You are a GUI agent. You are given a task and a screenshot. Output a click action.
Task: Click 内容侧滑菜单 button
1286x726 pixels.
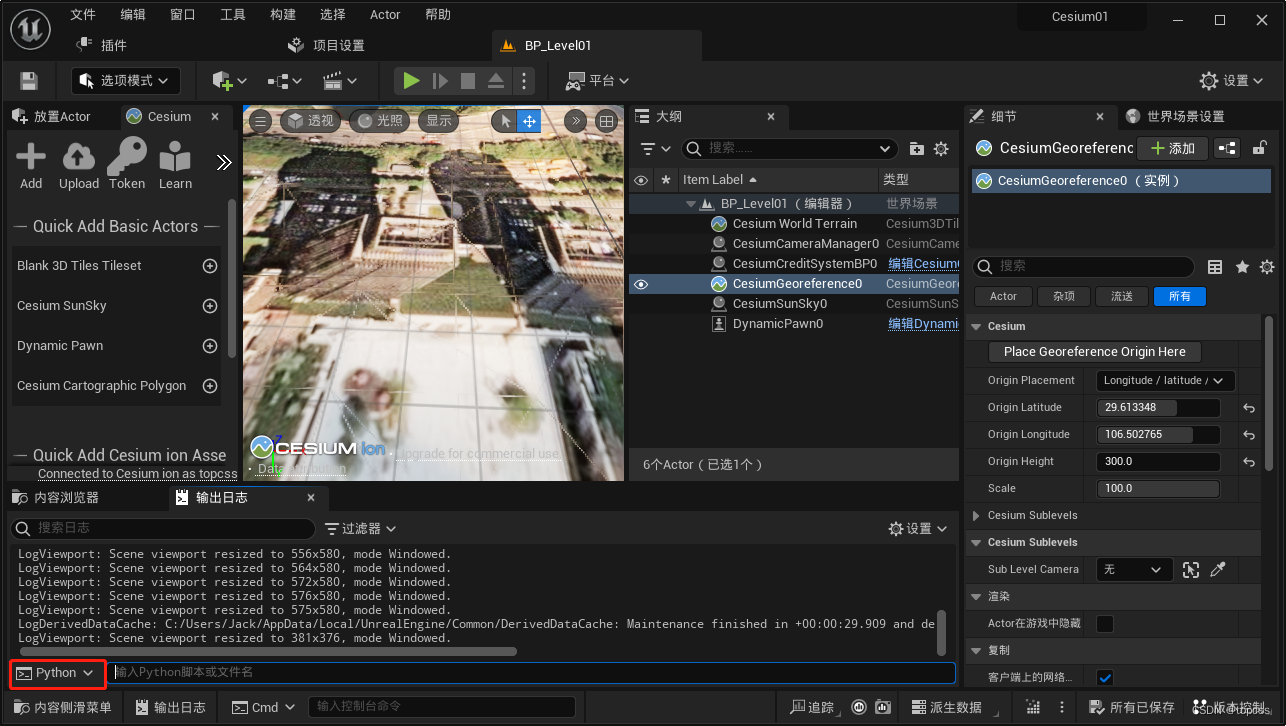point(61,707)
